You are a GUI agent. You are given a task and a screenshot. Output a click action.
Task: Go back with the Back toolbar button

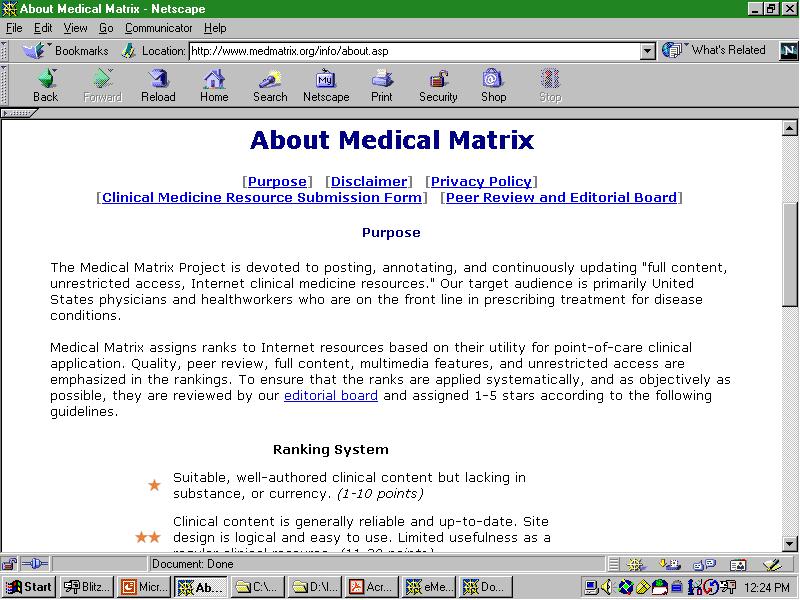pos(45,86)
